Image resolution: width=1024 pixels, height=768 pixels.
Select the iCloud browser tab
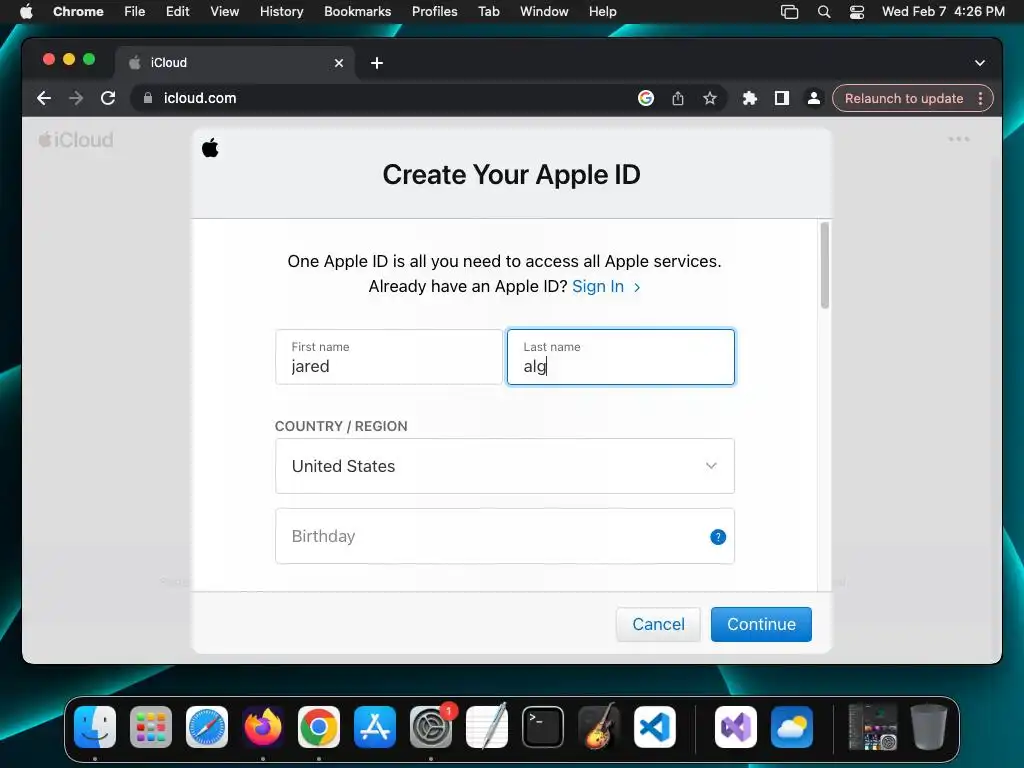(x=235, y=63)
